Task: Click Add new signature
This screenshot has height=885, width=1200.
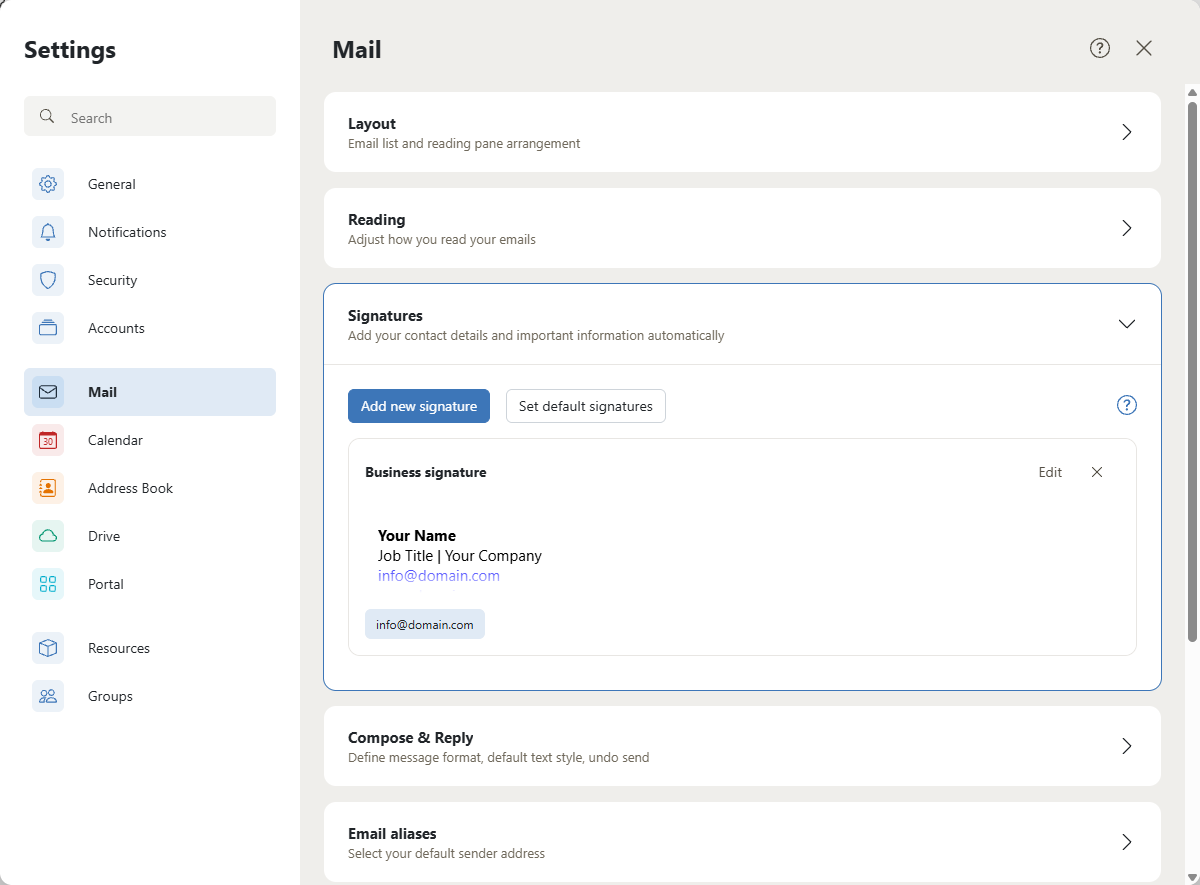Action: [x=419, y=406]
